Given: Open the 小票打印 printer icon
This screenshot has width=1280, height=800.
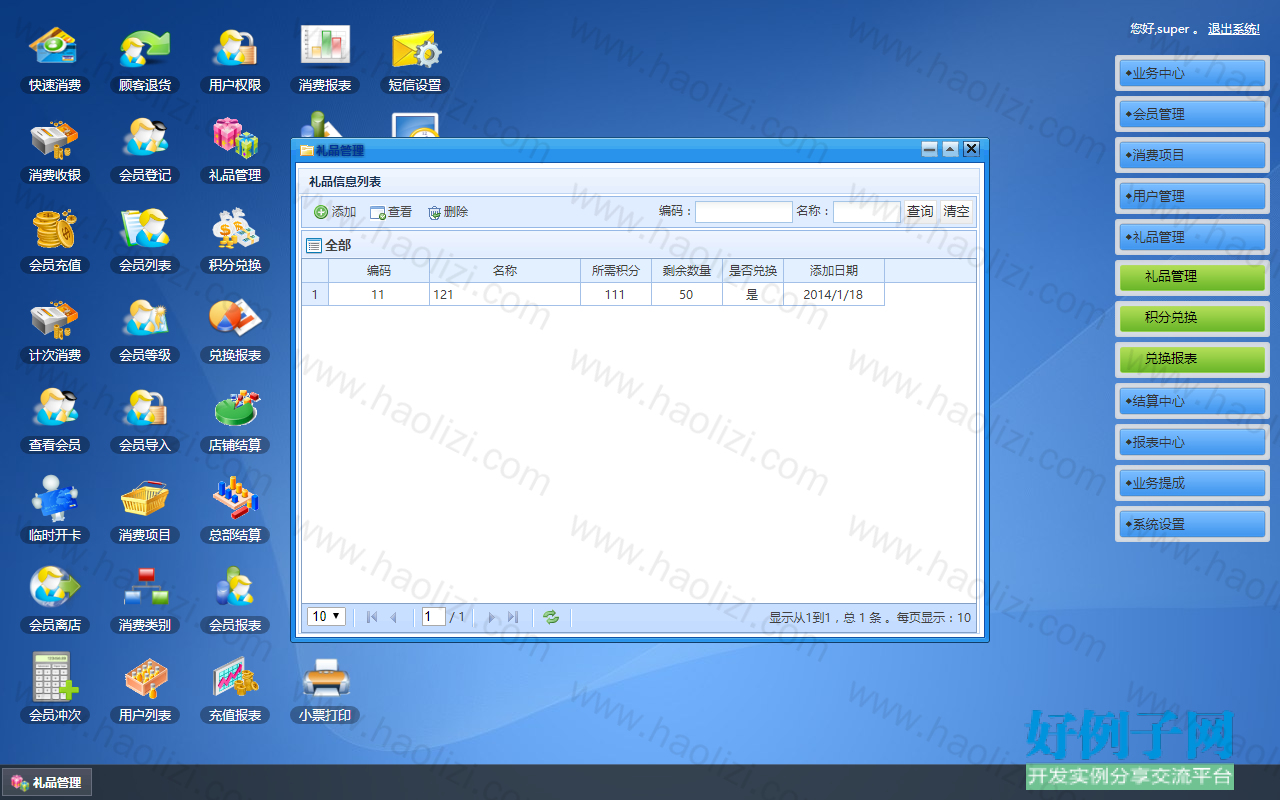Looking at the screenshot, I should 325,690.
